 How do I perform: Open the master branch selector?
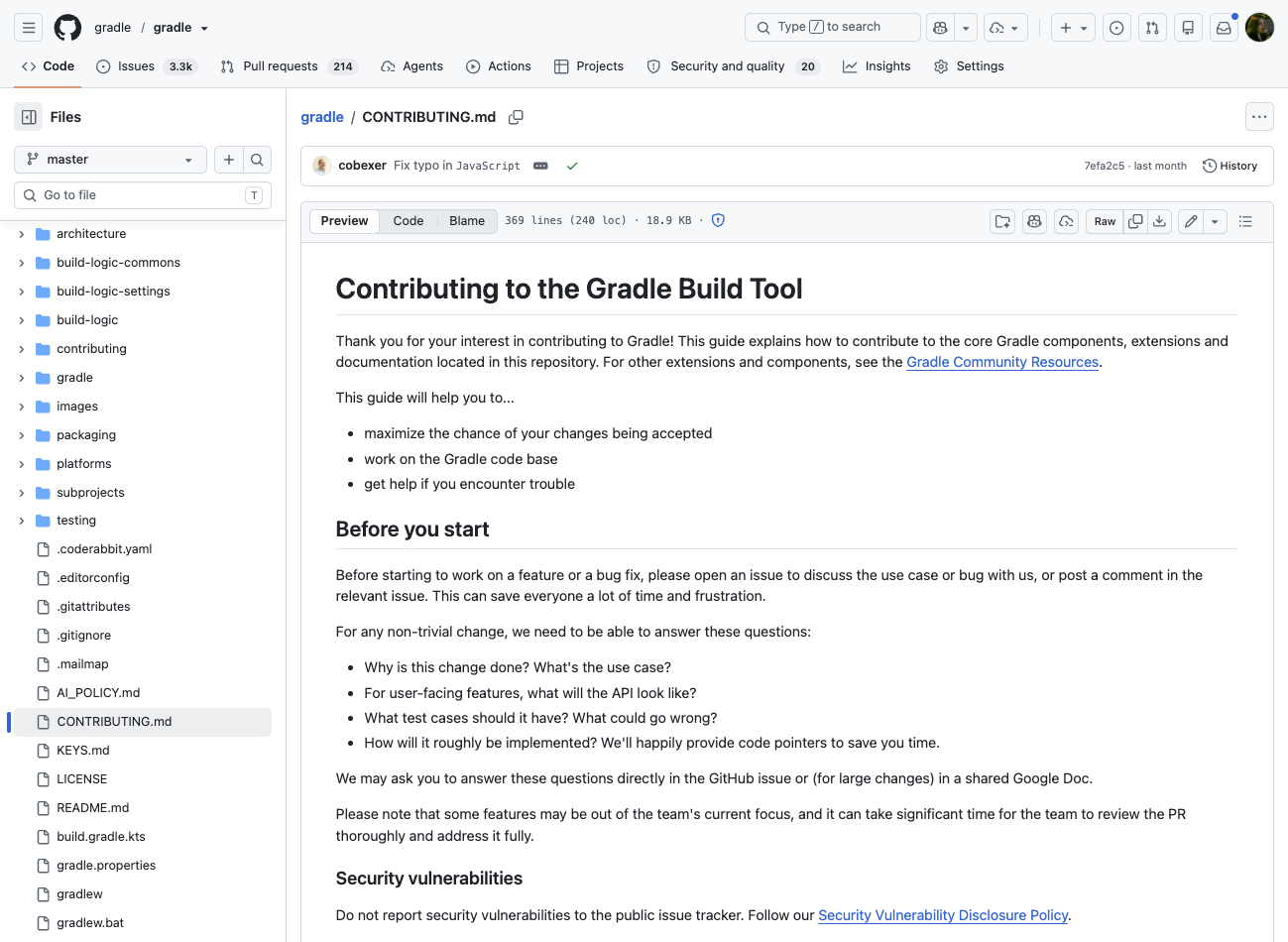point(110,160)
